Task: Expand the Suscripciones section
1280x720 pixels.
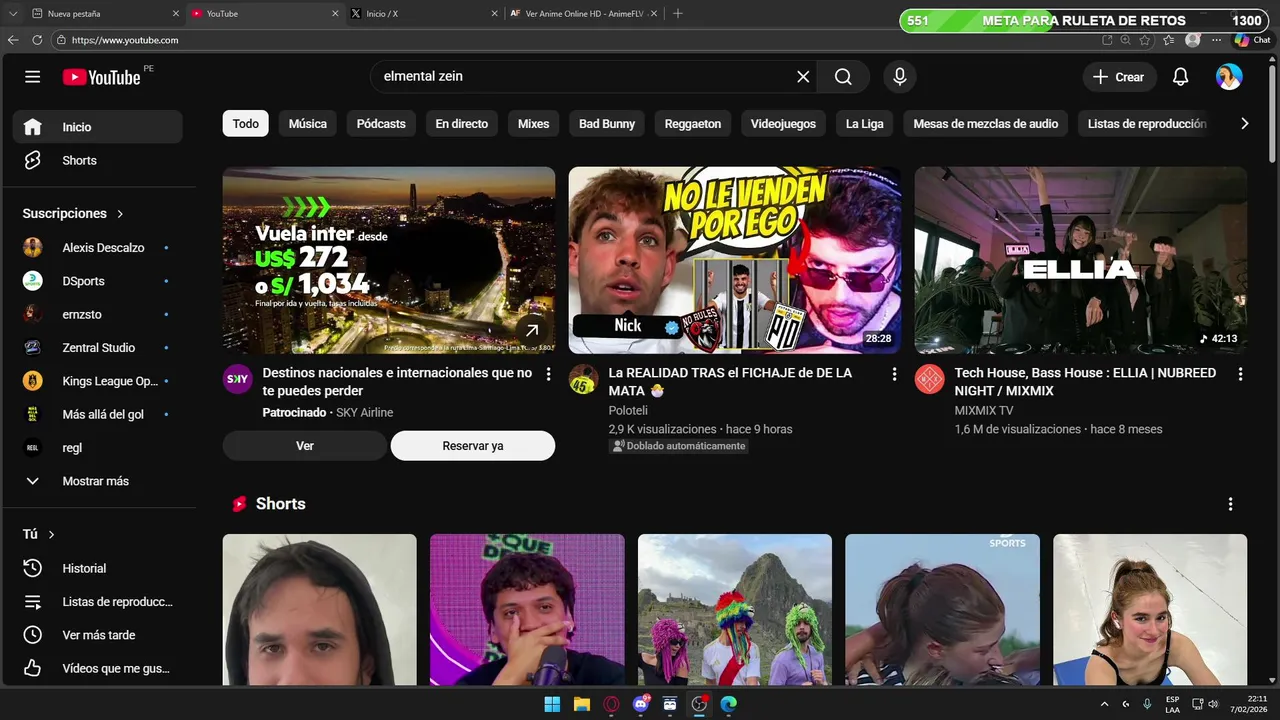Action: coord(74,214)
